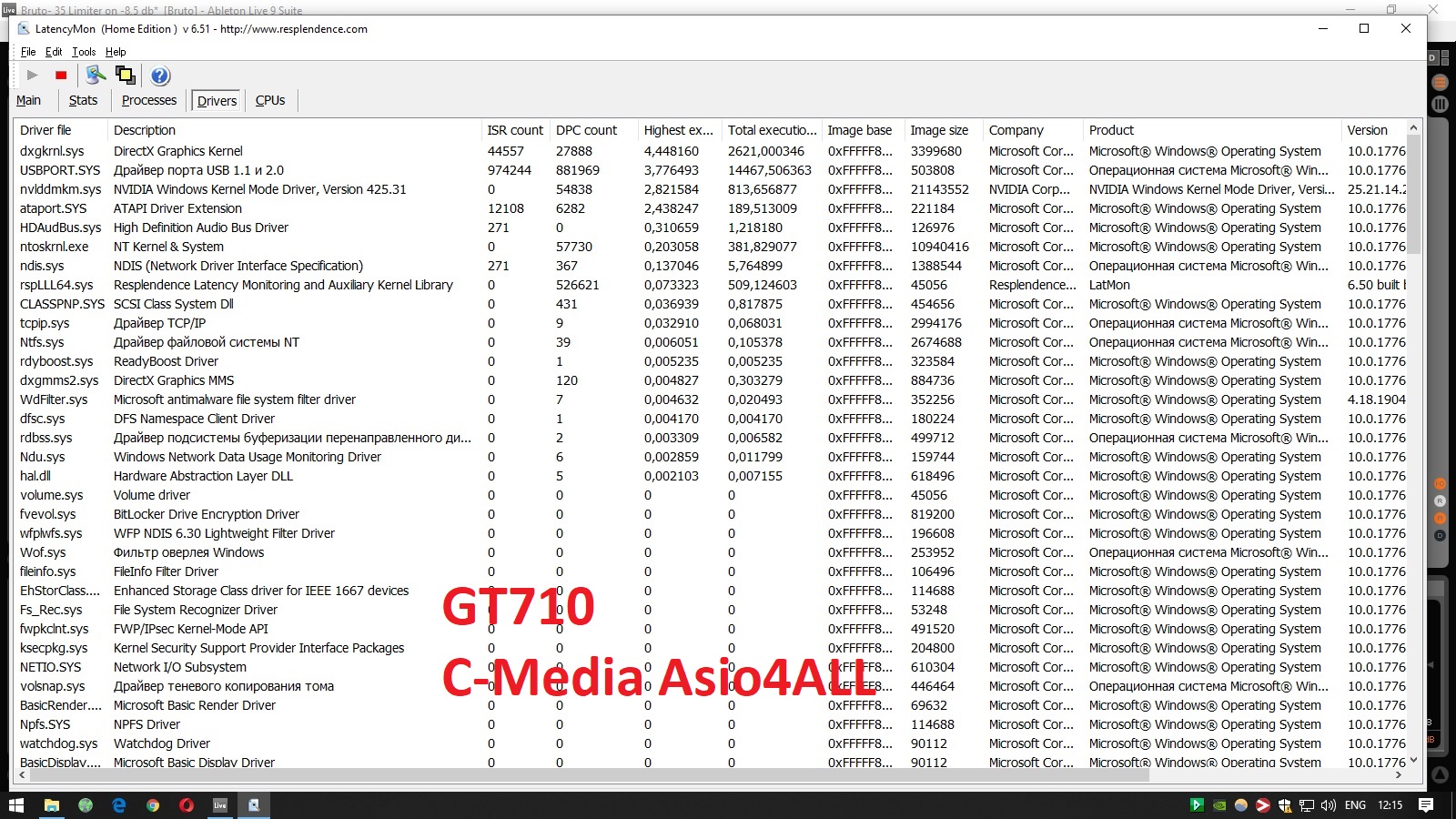Click the ENG input language indicator

[1355, 805]
